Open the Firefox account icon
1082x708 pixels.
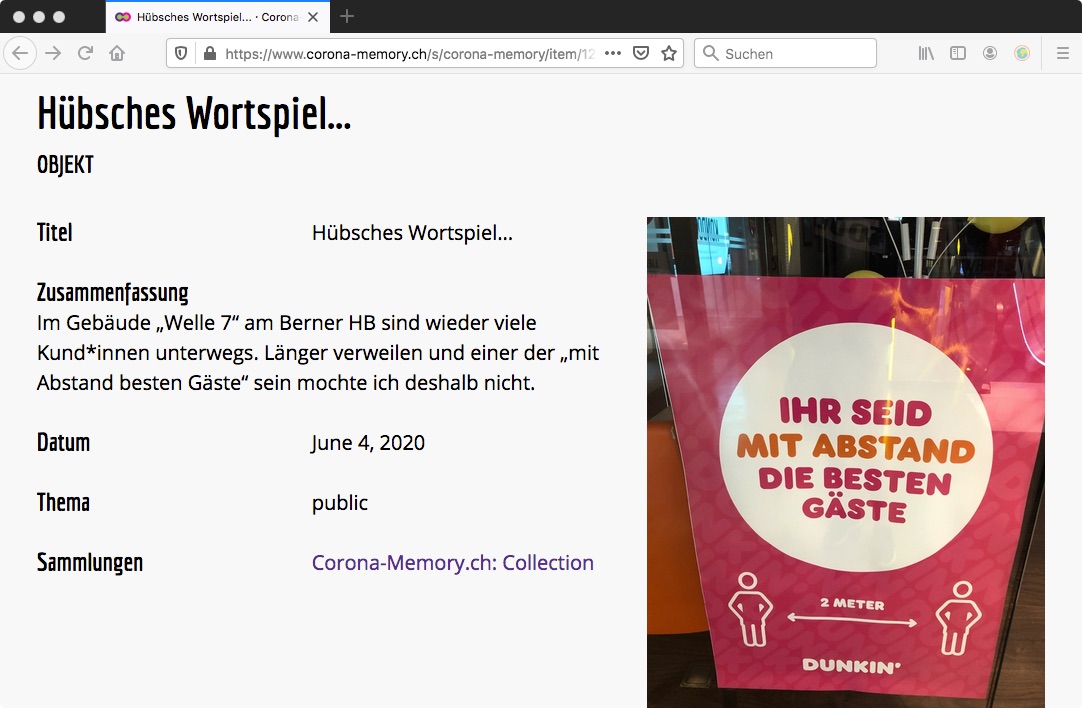(989, 53)
